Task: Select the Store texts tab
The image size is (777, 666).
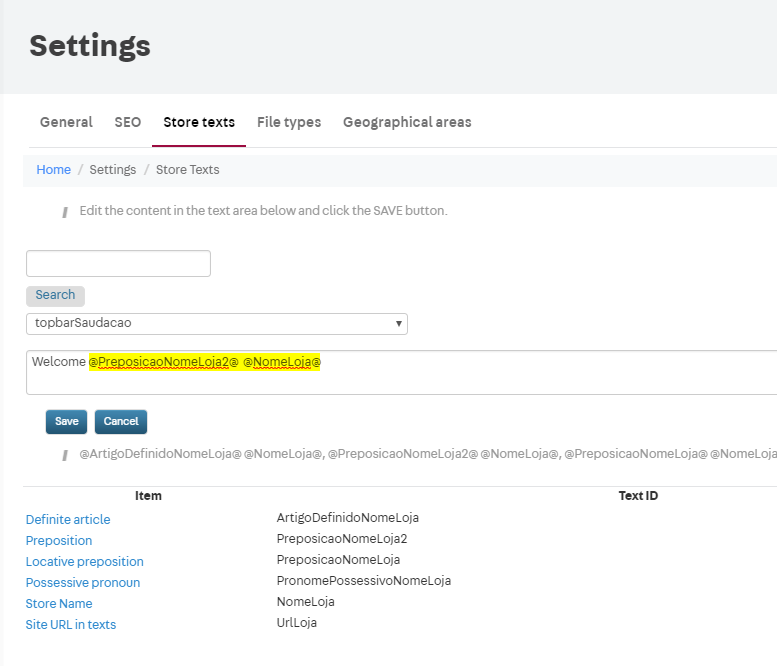Action: tap(199, 122)
